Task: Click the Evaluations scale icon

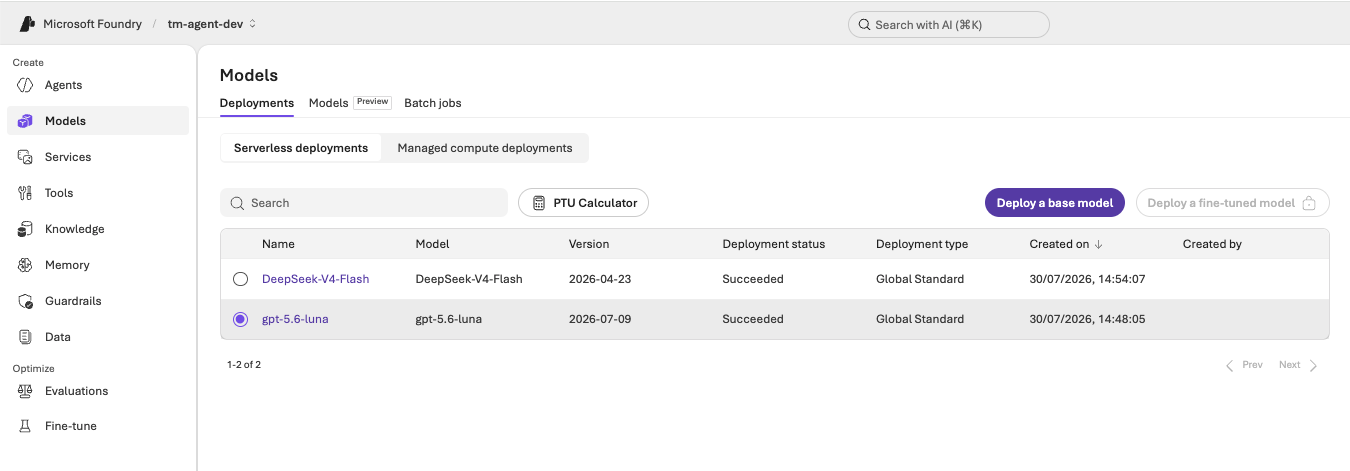Action: pos(26,391)
